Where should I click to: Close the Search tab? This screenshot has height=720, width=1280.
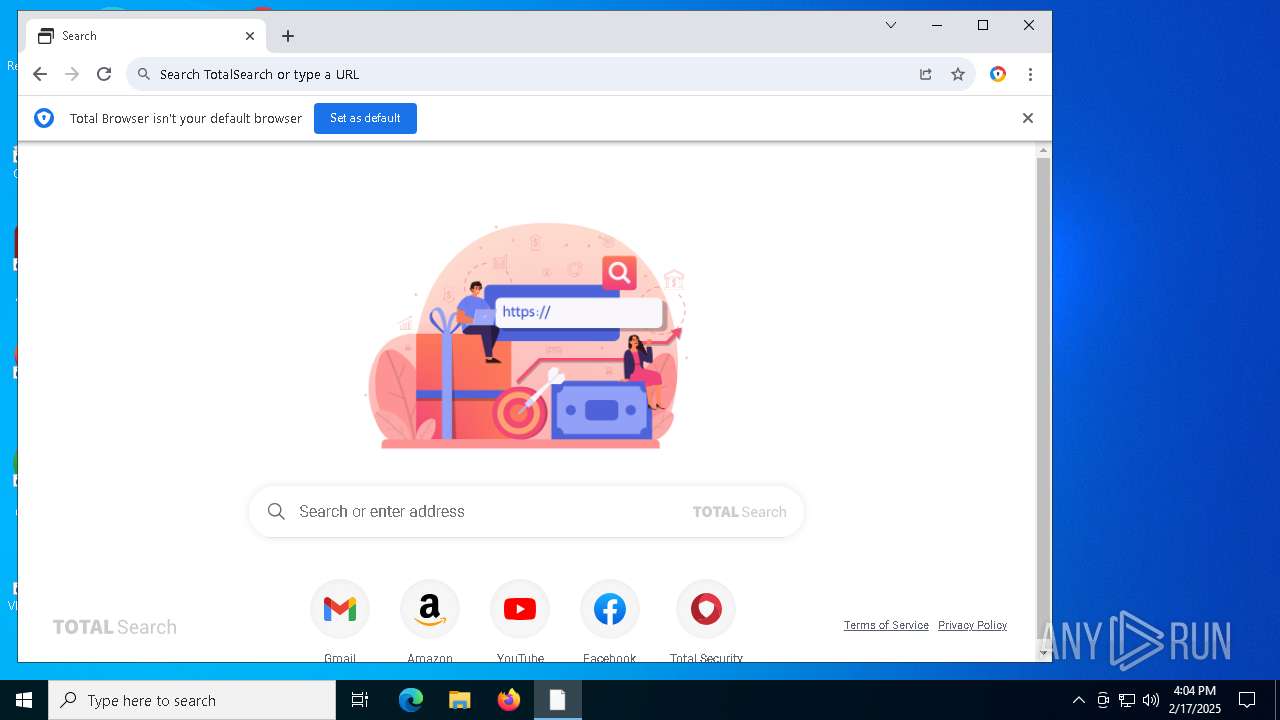(250, 36)
